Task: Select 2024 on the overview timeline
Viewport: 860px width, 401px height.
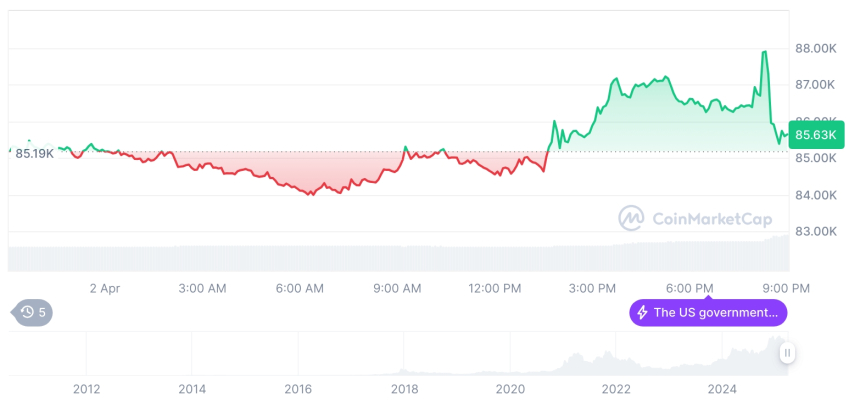Action: (x=722, y=389)
